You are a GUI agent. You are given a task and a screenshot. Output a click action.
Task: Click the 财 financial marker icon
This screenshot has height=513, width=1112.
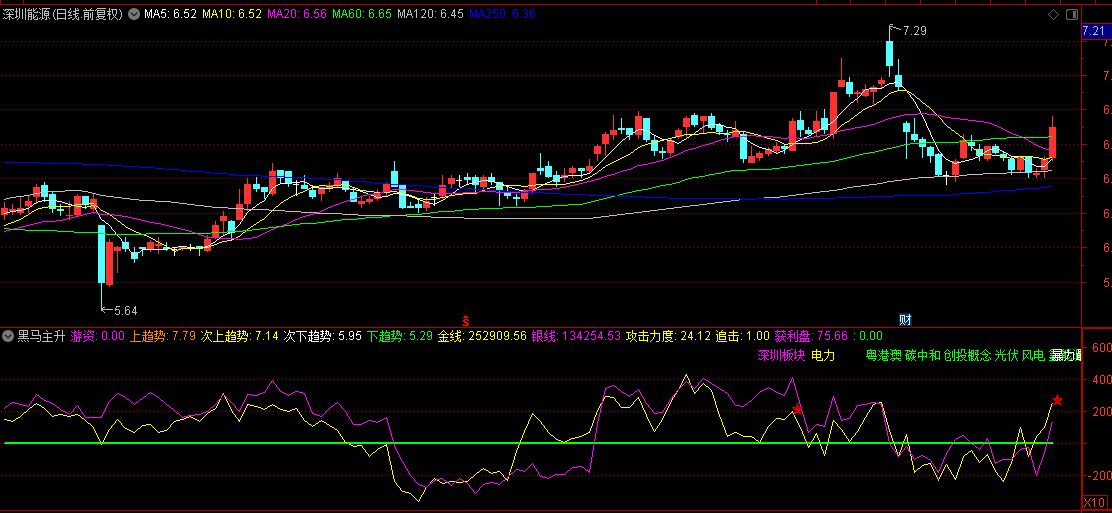tap(904, 319)
